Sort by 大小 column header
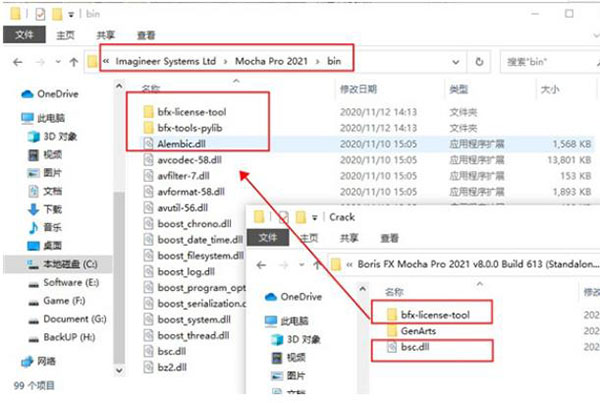This screenshot has width=600, height=403. [x=550, y=89]
